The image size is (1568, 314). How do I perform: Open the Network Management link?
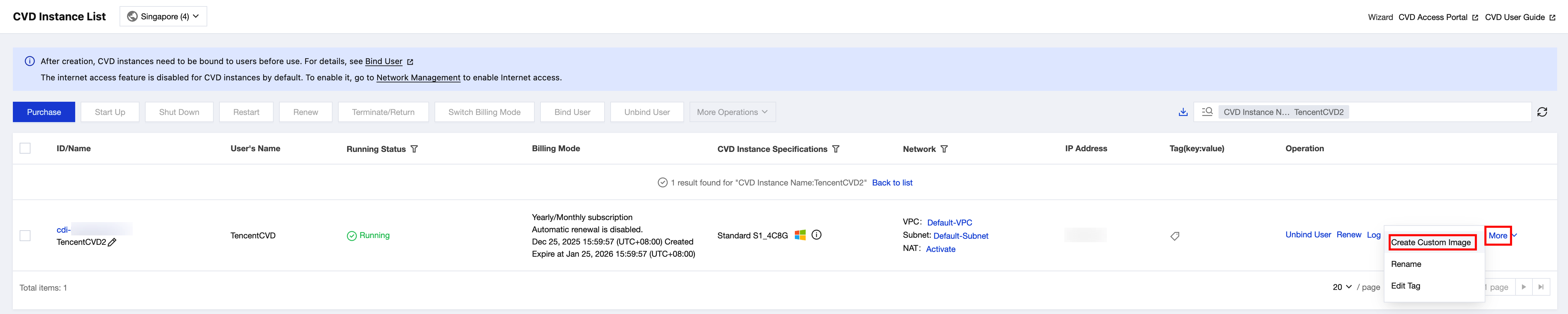(418, 77)
